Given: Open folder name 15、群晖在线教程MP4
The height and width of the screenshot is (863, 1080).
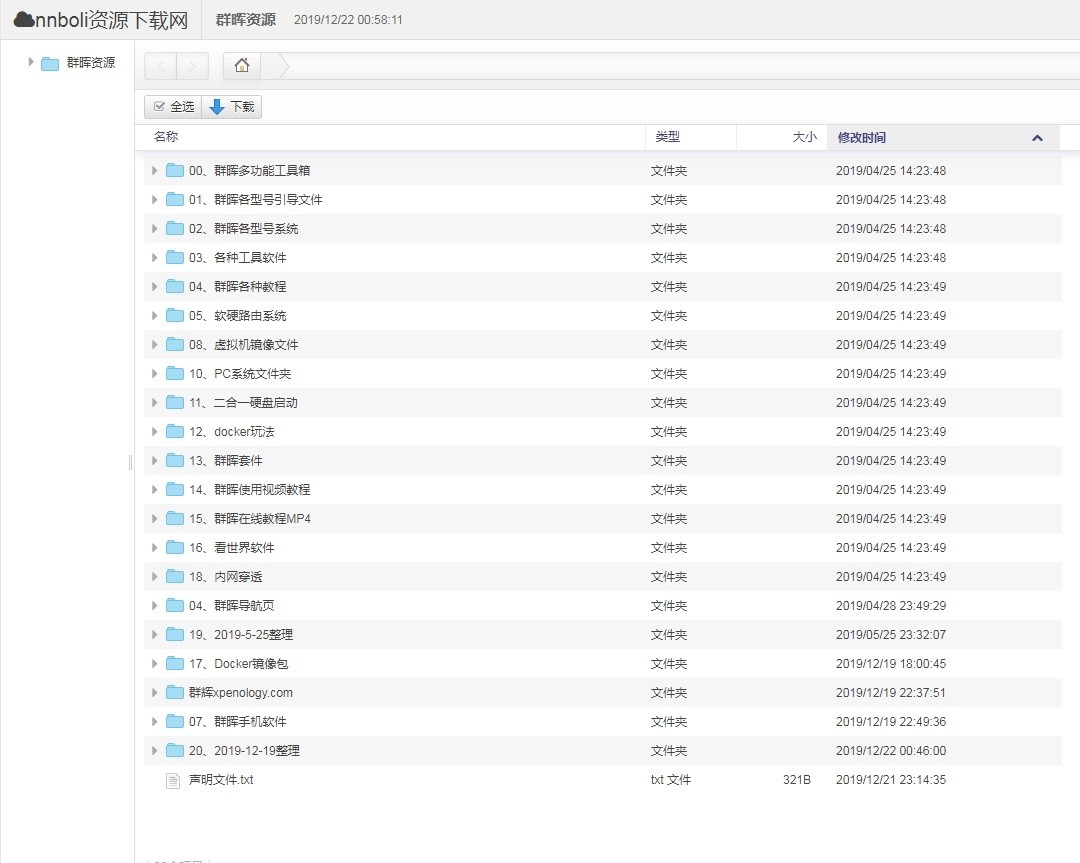Looking at the screenshot, I should 249,519.
